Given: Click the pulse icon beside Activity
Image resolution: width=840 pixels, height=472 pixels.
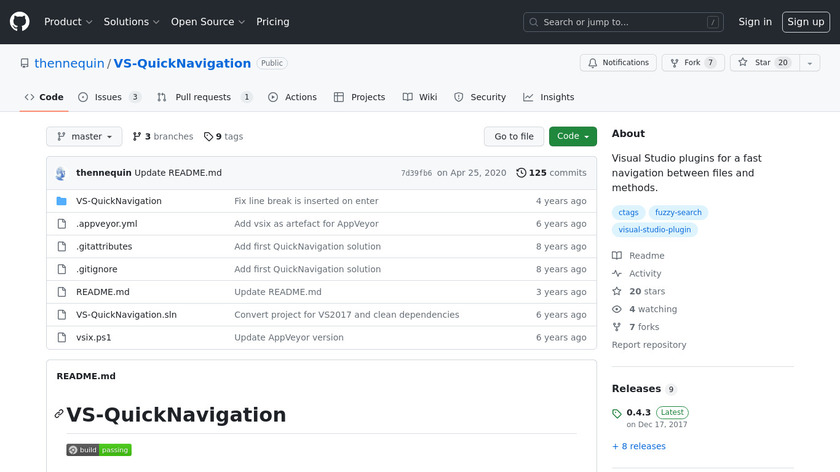Looking at the screenshot, I should click(x=617, y=273).
